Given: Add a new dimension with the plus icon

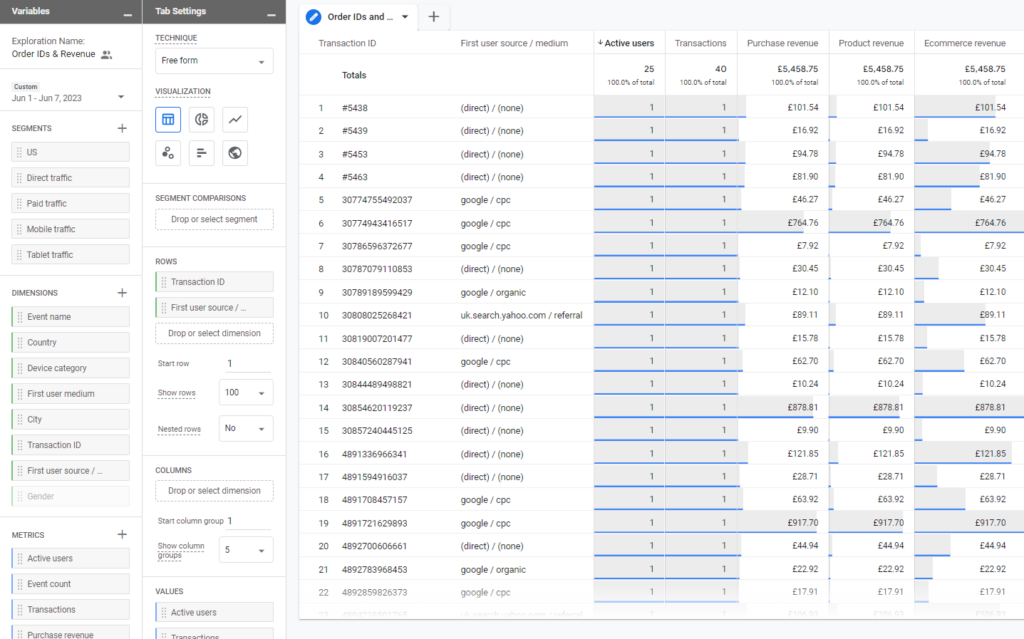Looking at the screenshot, I should coord(122,293).
